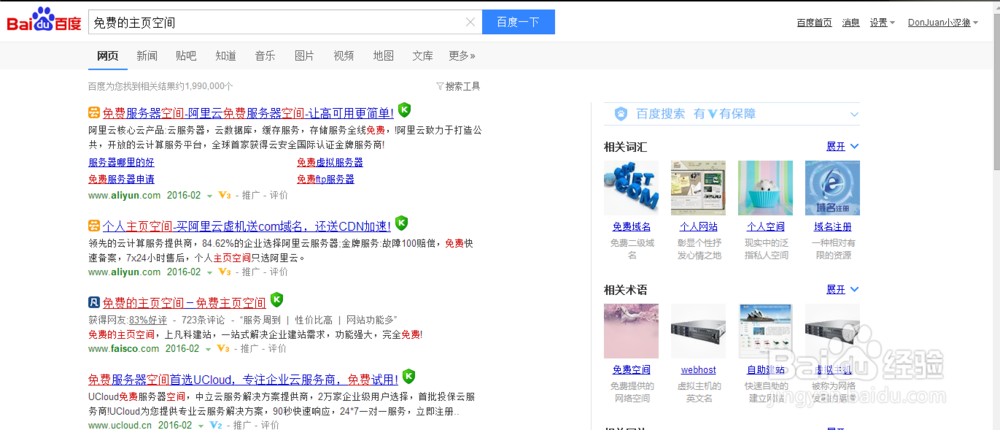Open the Baidu logo homepage

(44, 21)
